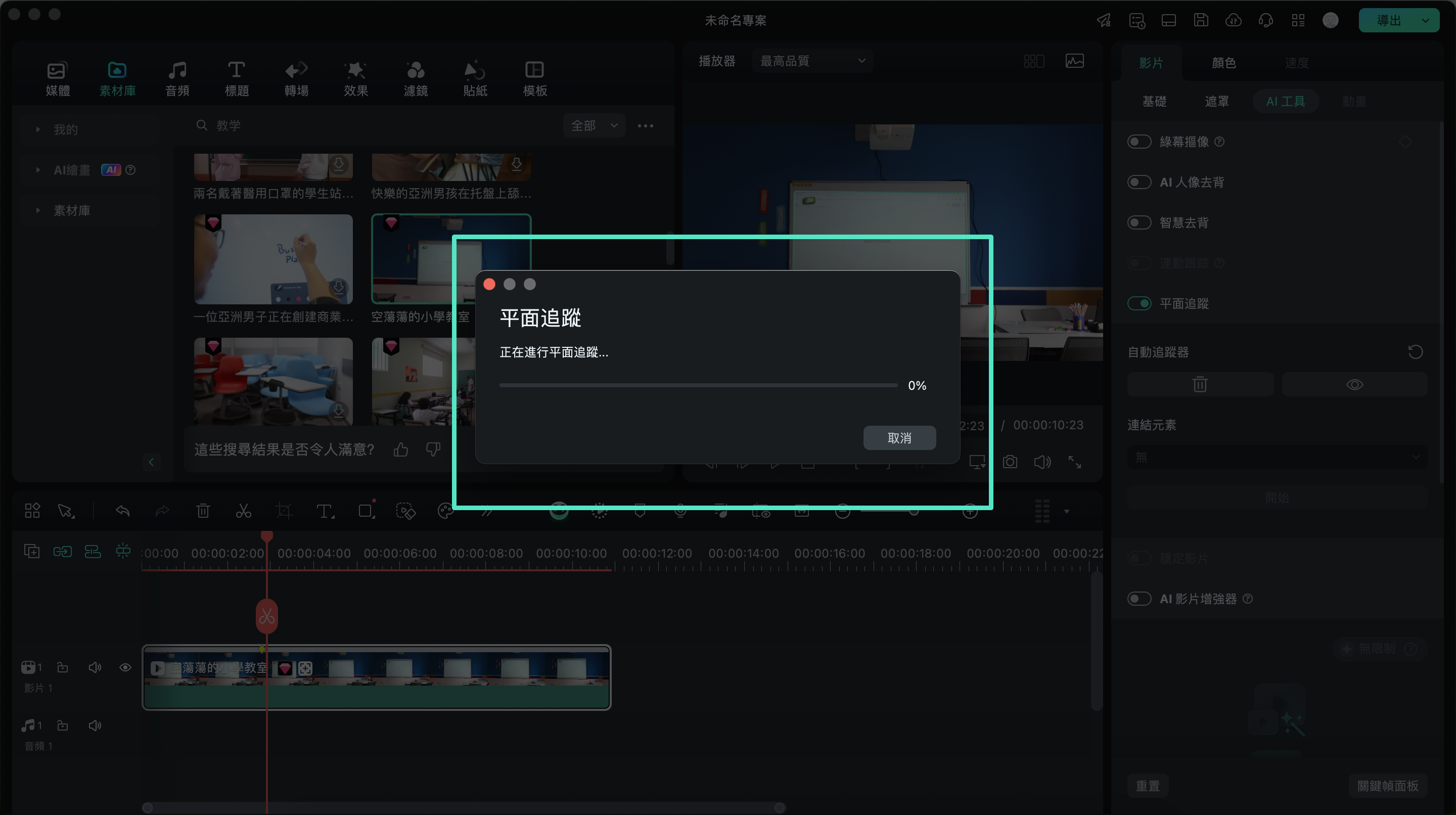The image size is (1456, 815).
Task: Open the 連結元素 dropdown
Action: pyautogui.click(x=1277, y=457)
